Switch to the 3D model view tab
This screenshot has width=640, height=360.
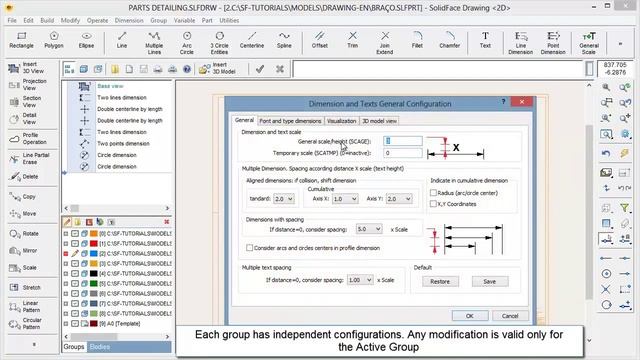(x=379, y=121)
